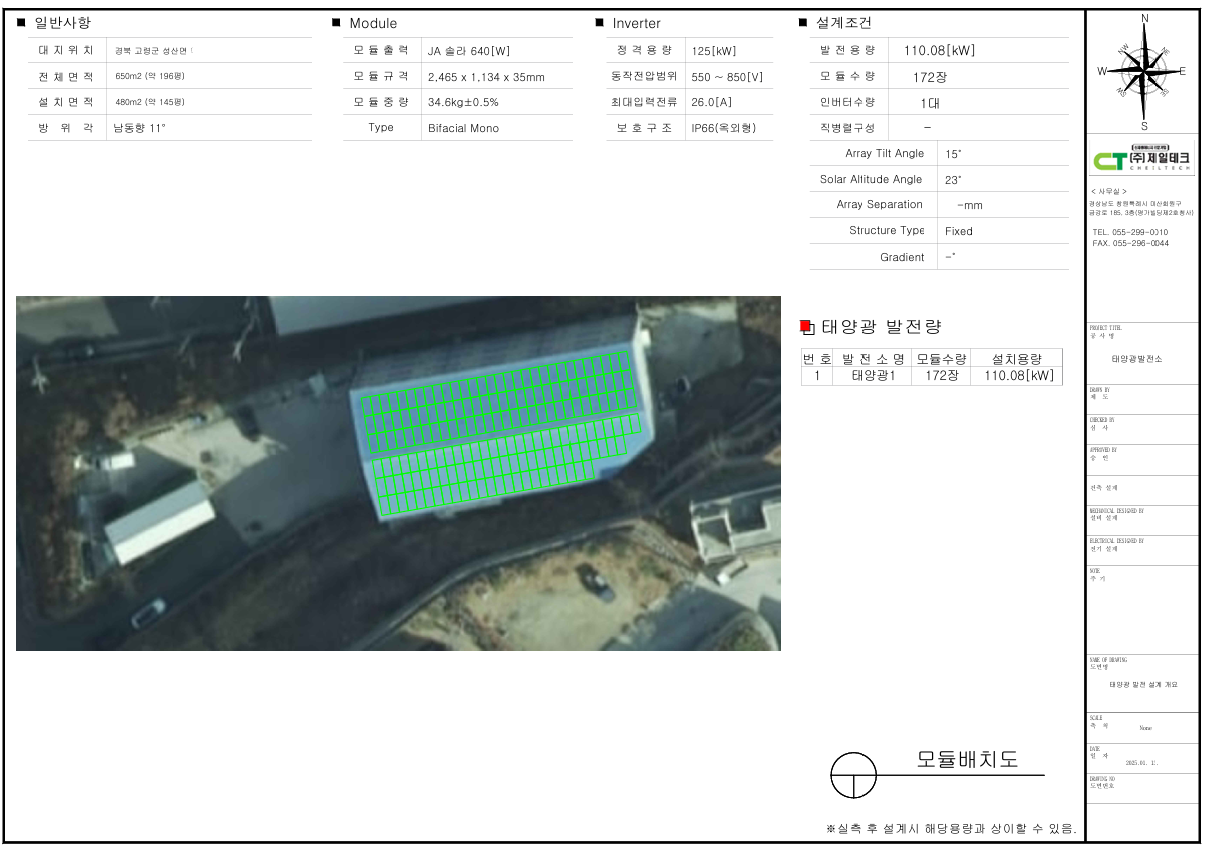Click the 모듈규격 value 2,465 x 1,134 x 35mm
Viewport: 1206px width, 855px height.
click(x=486, y=77)
